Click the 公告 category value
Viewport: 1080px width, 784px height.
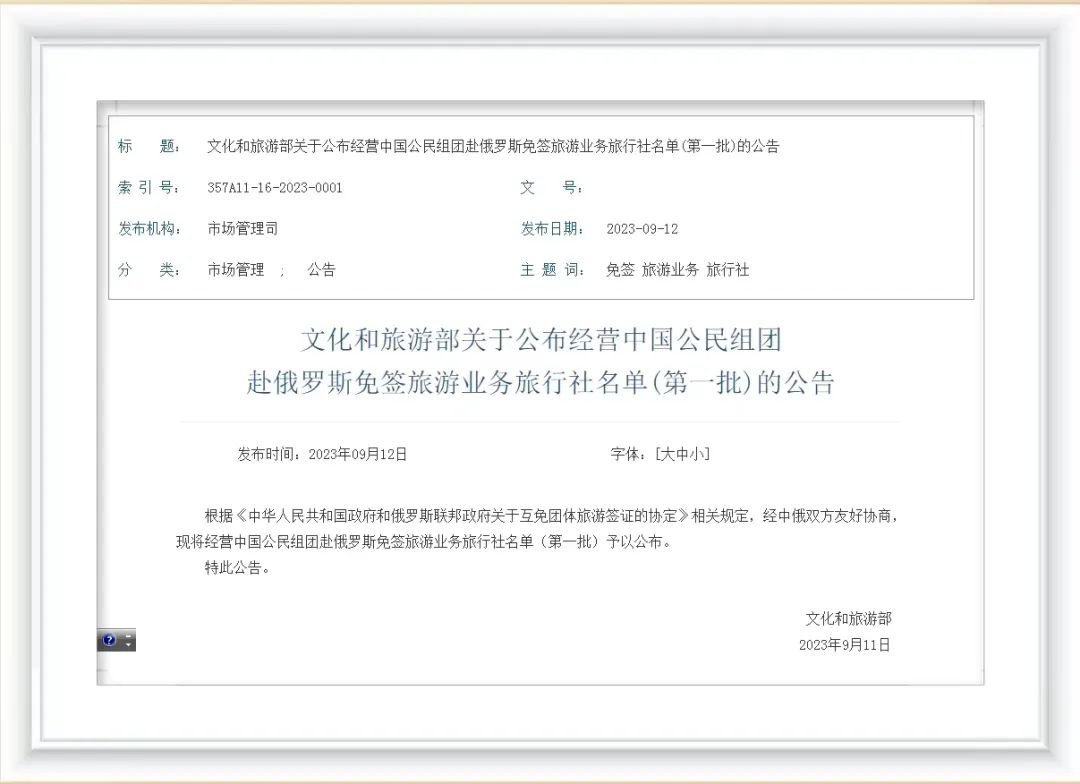click(x=321, y=270)
